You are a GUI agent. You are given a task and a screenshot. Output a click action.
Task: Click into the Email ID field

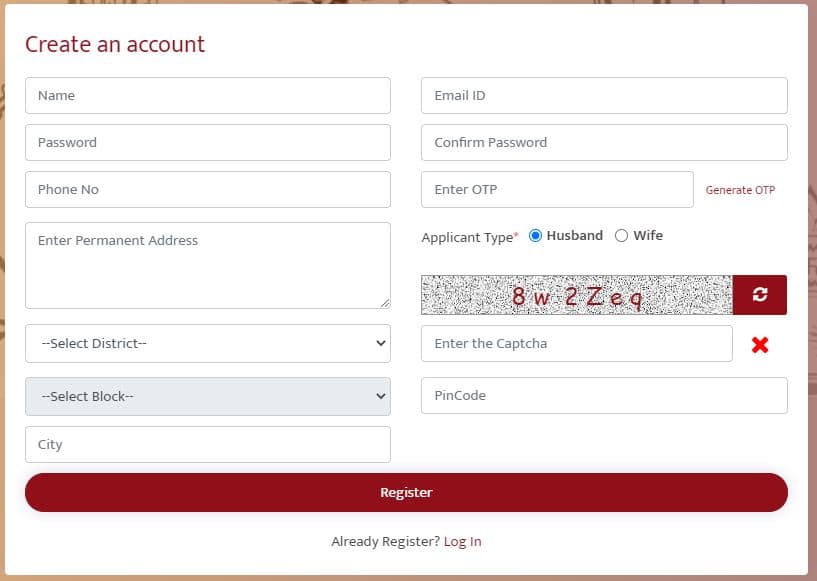tap(604, 96)
